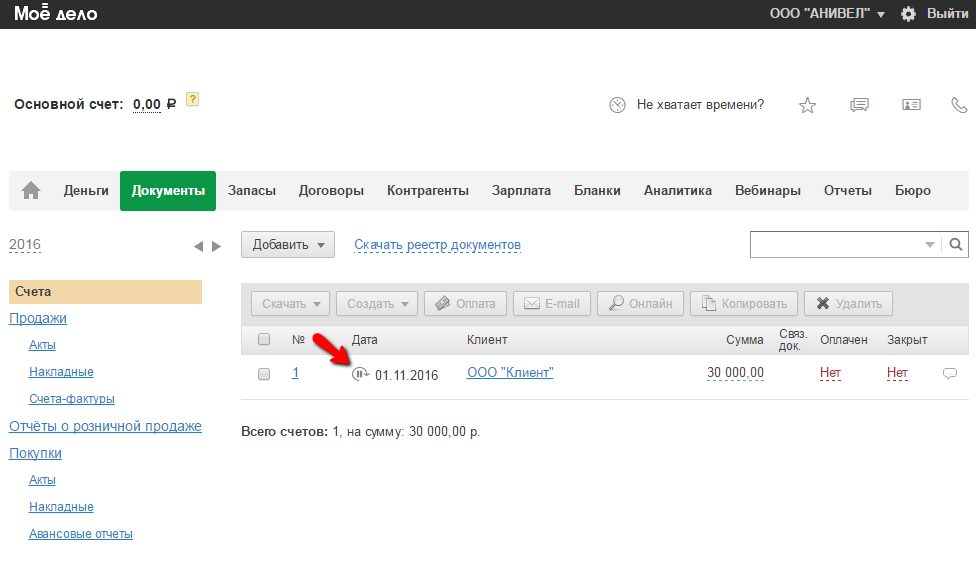Click Скачать реестр документов link
Image resolution: width=976 pixels, height=561 pixels.
(438, 245)
